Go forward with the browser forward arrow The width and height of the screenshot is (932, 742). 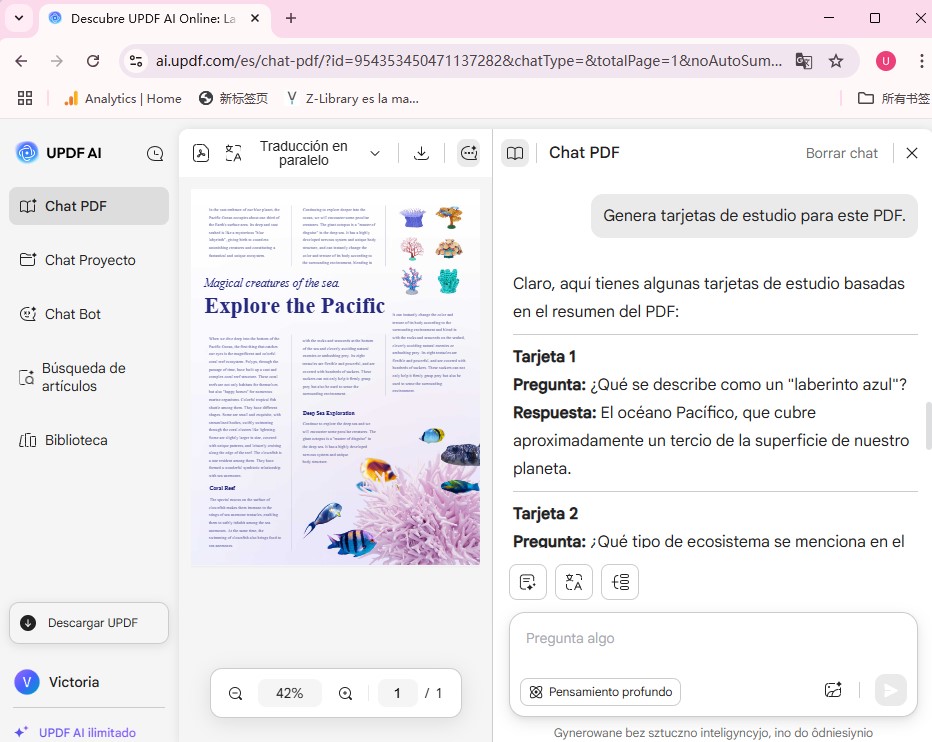57,61
